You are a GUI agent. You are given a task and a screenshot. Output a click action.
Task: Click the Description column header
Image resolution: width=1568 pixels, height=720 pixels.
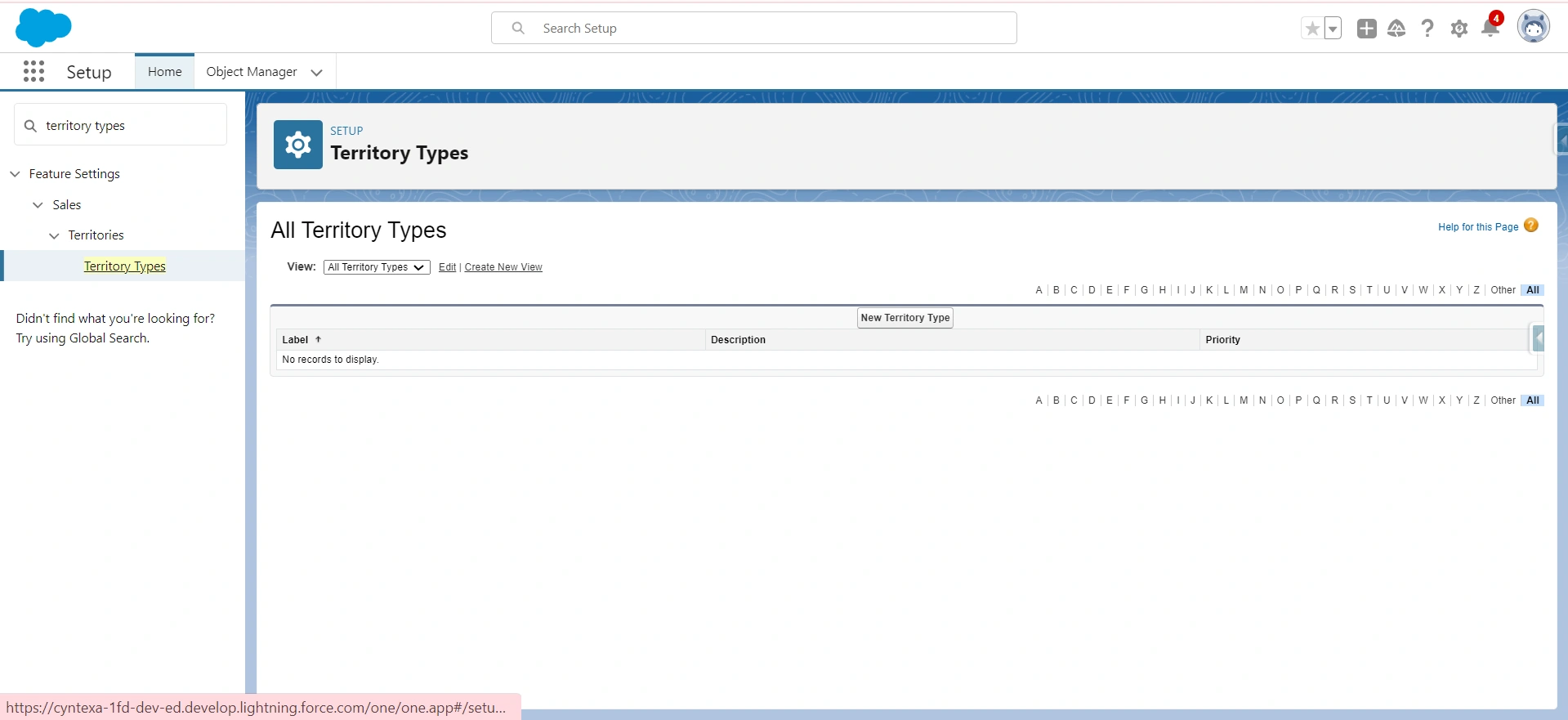click(x=738, y=340)
